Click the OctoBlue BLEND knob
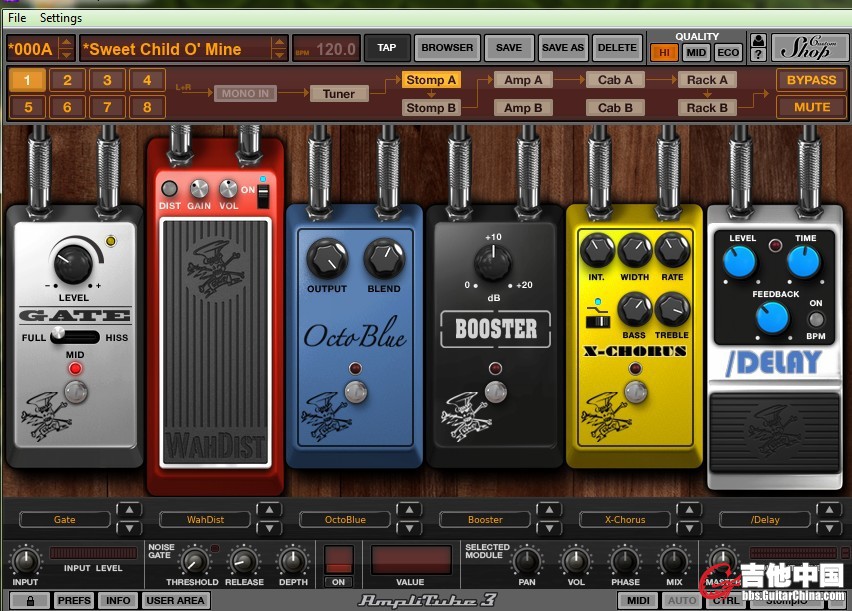Screen dimensions: 852x611 [384, 259]
